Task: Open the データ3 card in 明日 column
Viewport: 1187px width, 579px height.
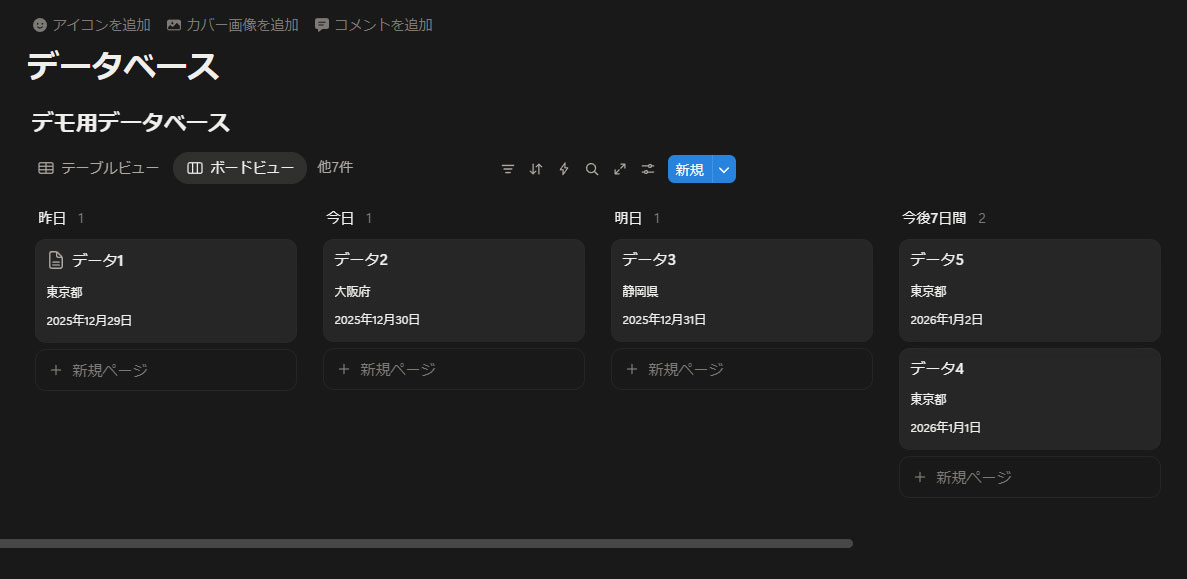Action: [741, 289]
